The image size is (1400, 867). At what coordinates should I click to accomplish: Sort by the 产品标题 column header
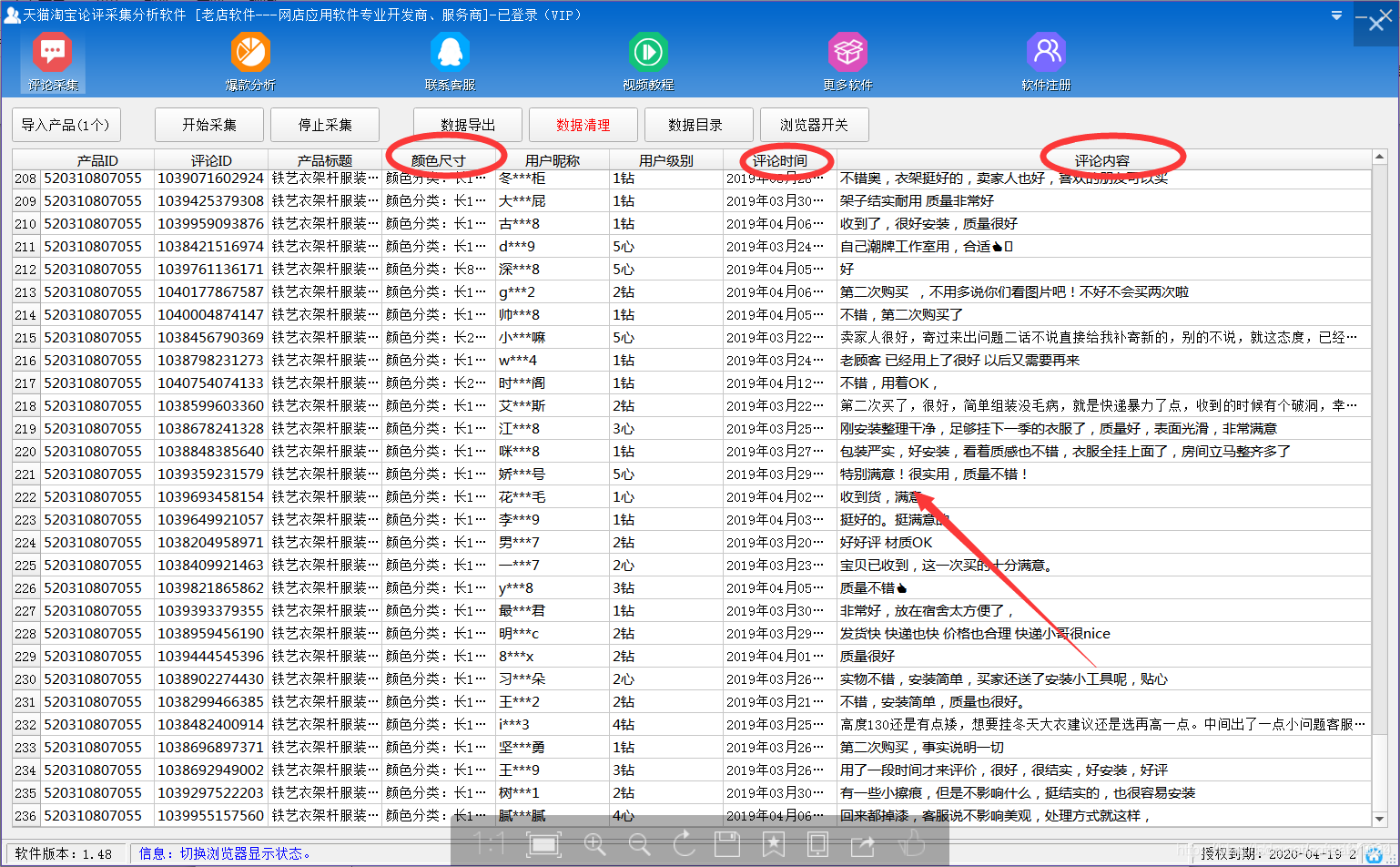pos(325,160)
